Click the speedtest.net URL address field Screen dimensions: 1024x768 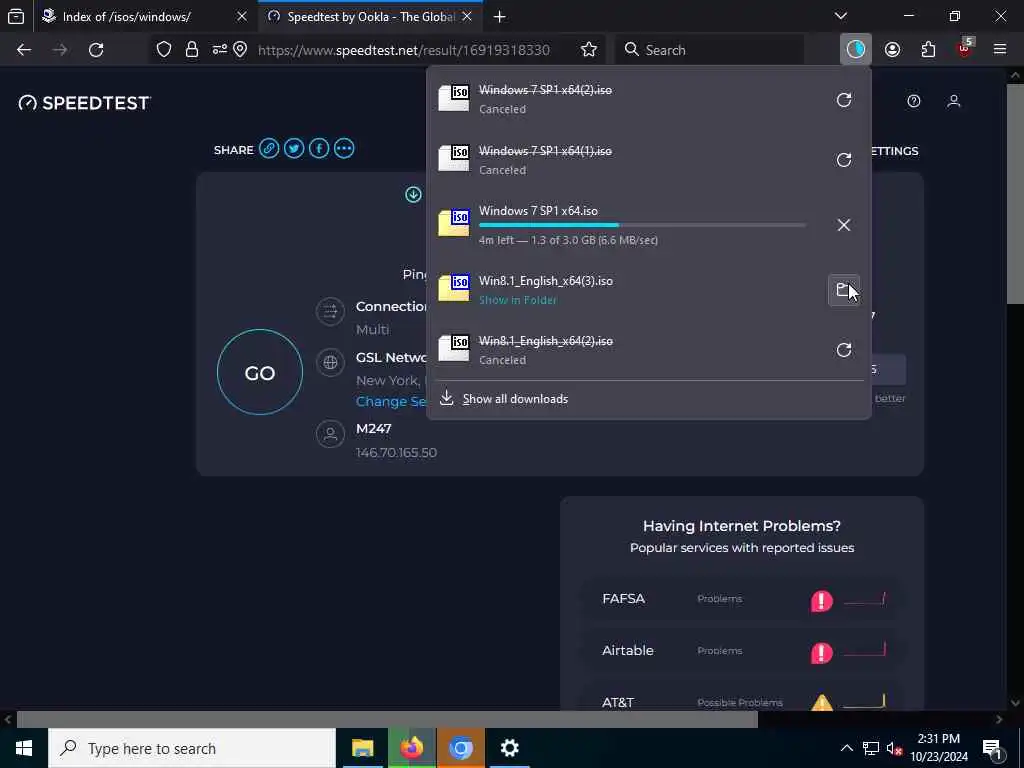pyautogui.click(x=404, y=50)
